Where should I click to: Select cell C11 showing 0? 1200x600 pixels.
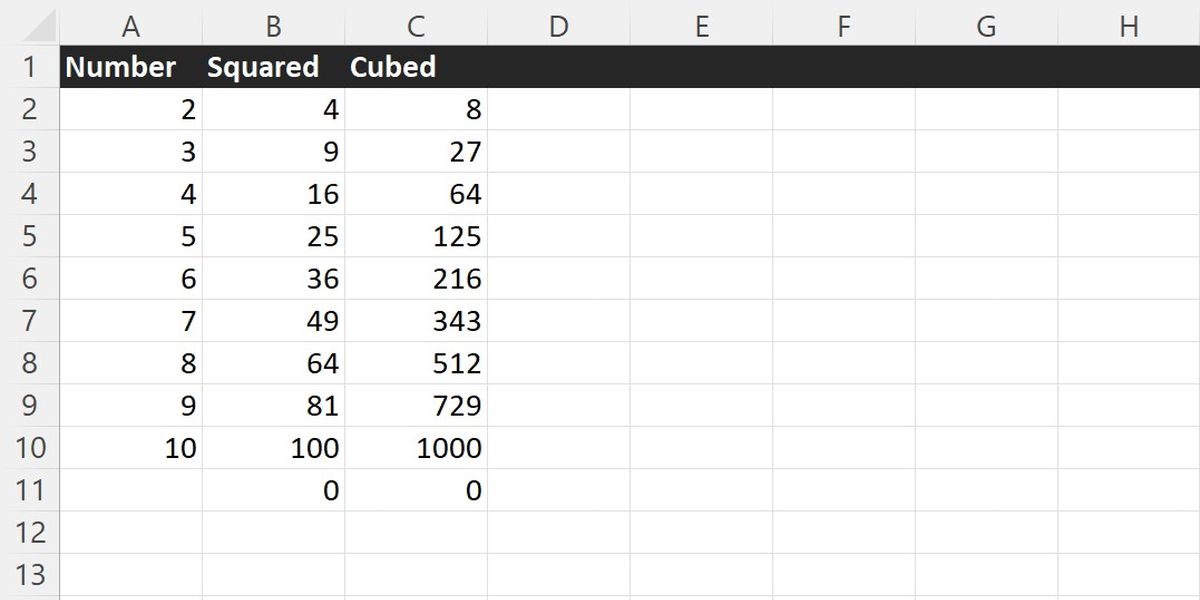[x=416, y=490]
